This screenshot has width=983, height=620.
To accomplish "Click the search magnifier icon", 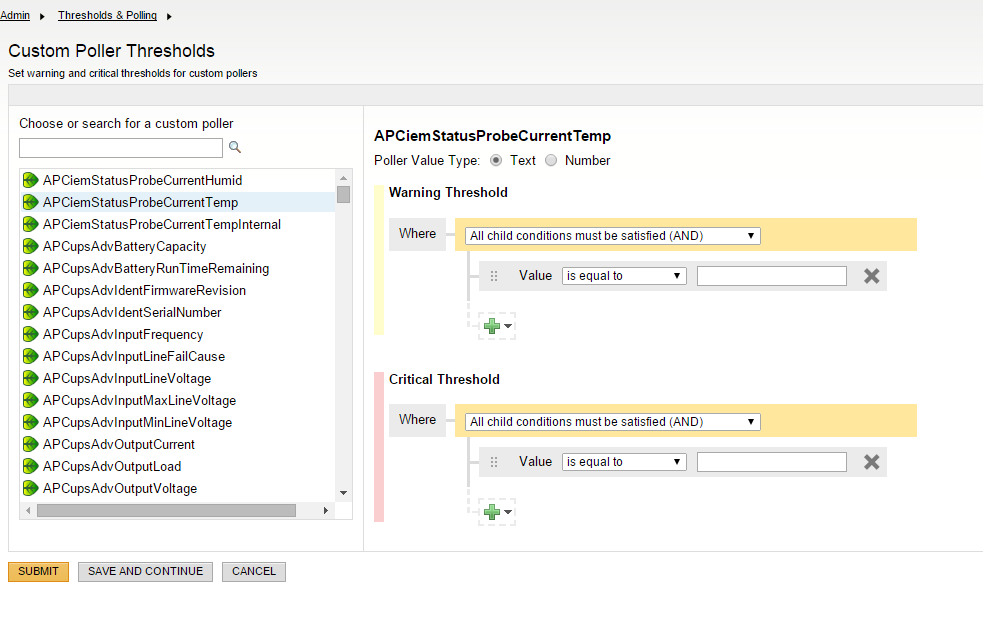I will tap(235, 148).
